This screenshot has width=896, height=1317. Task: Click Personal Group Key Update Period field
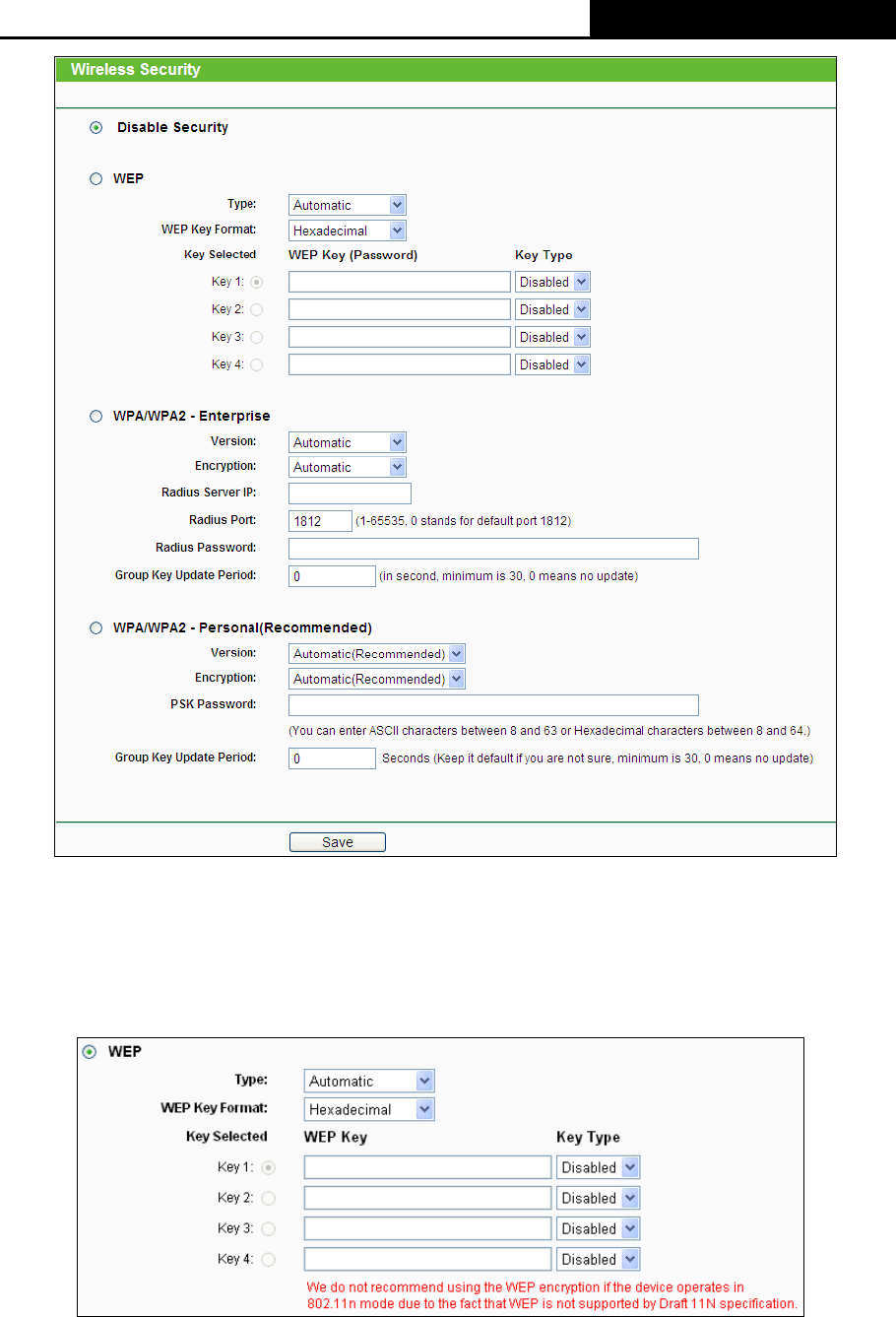pyautogui.click(x=332, y=758)
